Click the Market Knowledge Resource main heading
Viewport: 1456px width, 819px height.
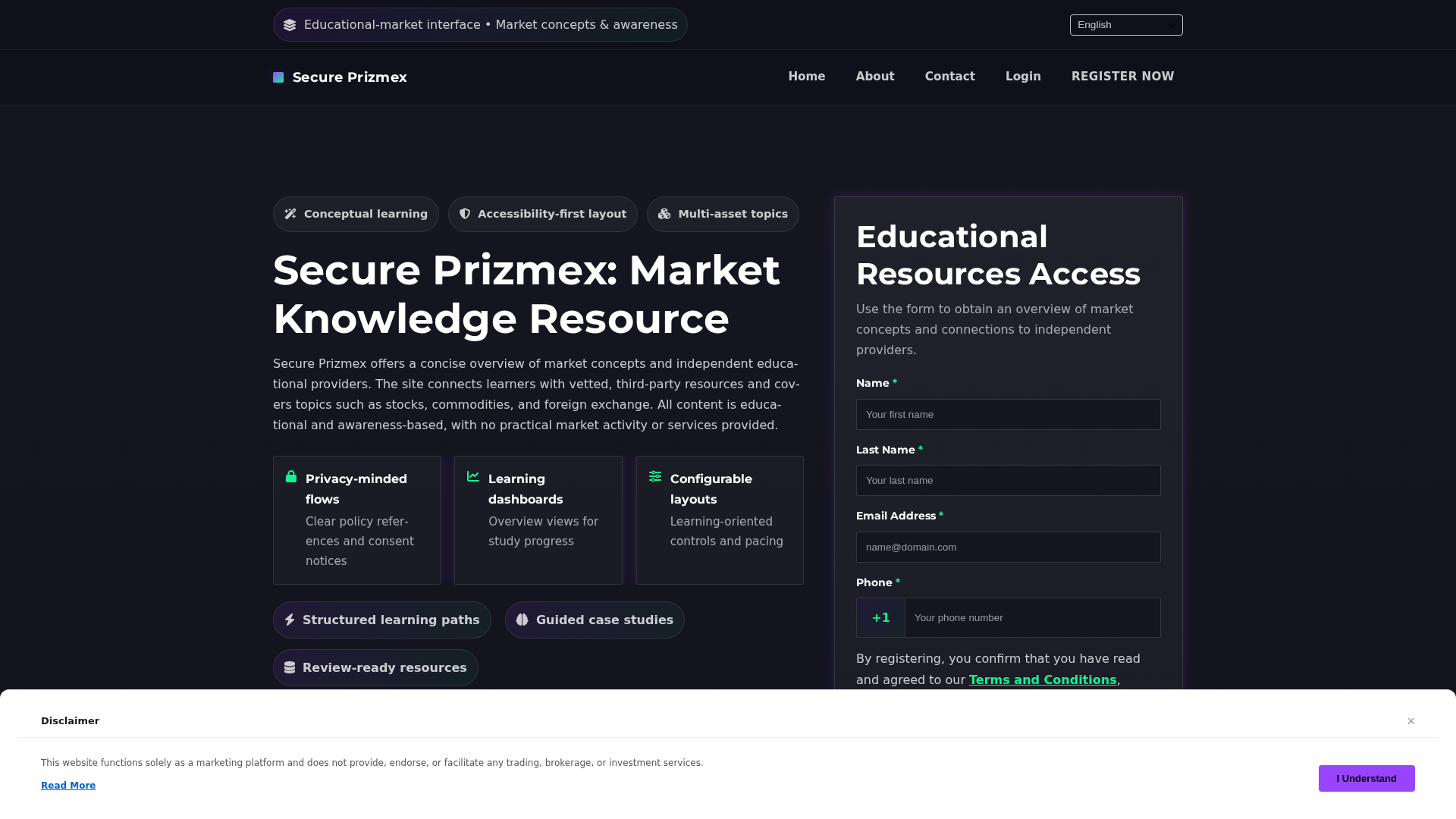click(526, 294)
